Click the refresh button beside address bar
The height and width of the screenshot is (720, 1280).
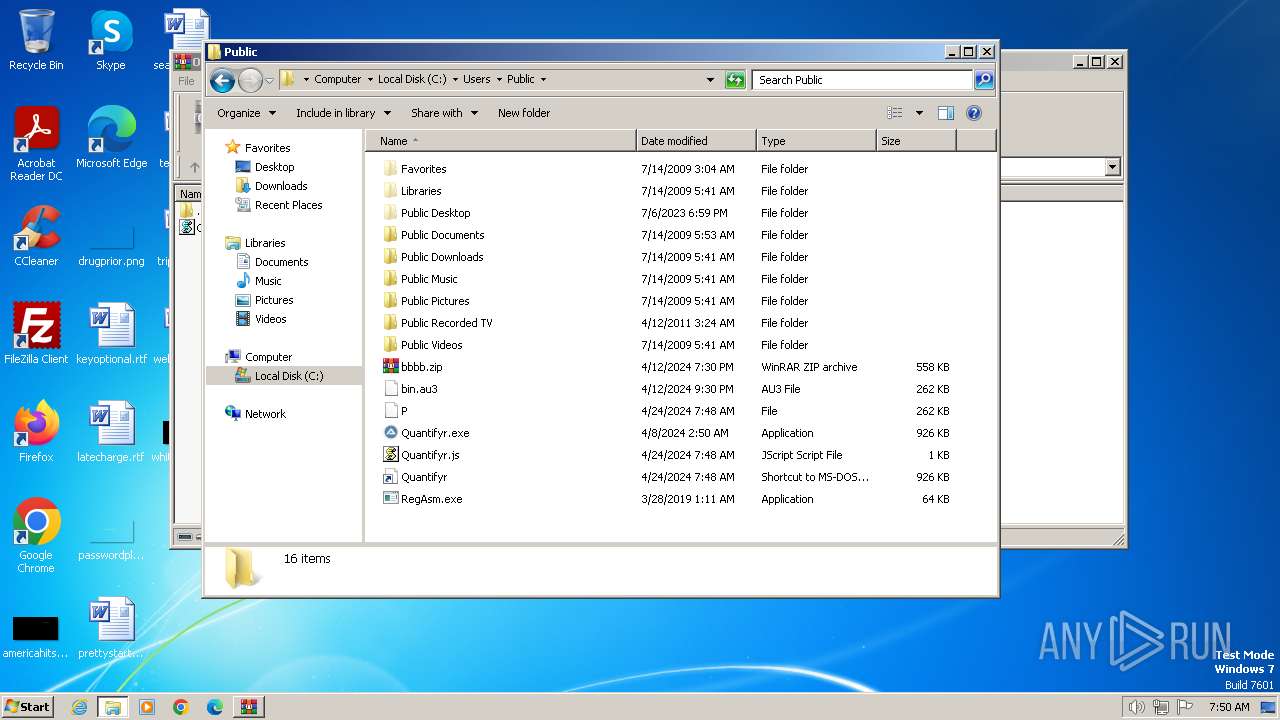point(735,80)
